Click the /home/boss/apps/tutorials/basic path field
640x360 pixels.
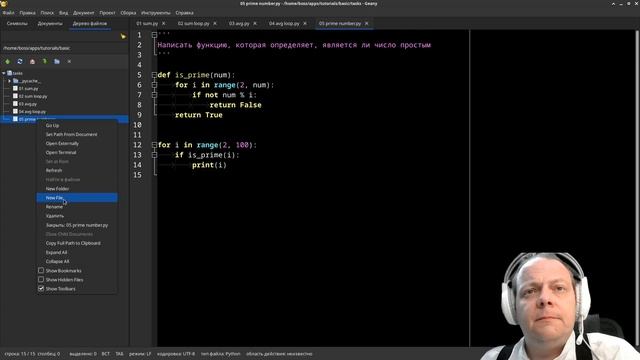pyautogui.click(x=64, y=48)
